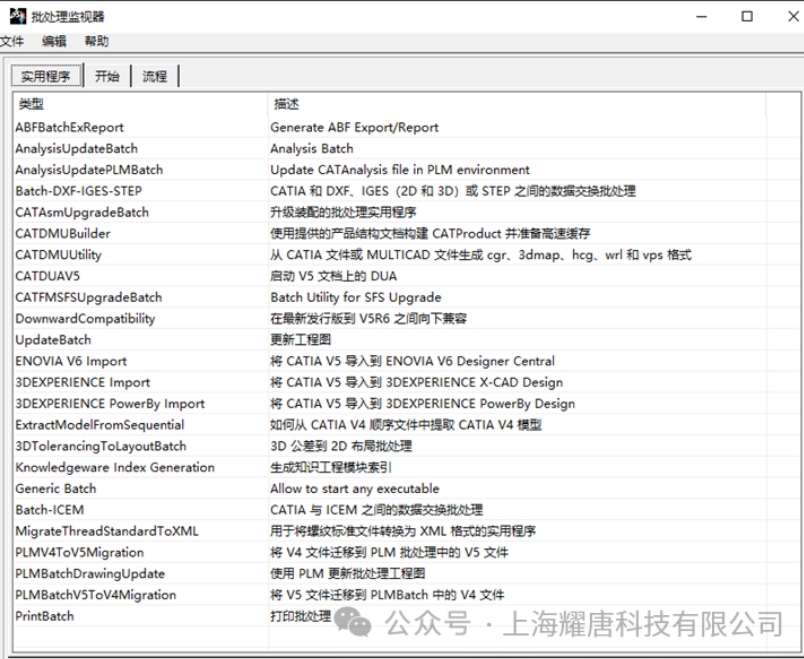804x659 pixels.
Task: Maximize the 批处理监视器 window
Action: [747, 16]
